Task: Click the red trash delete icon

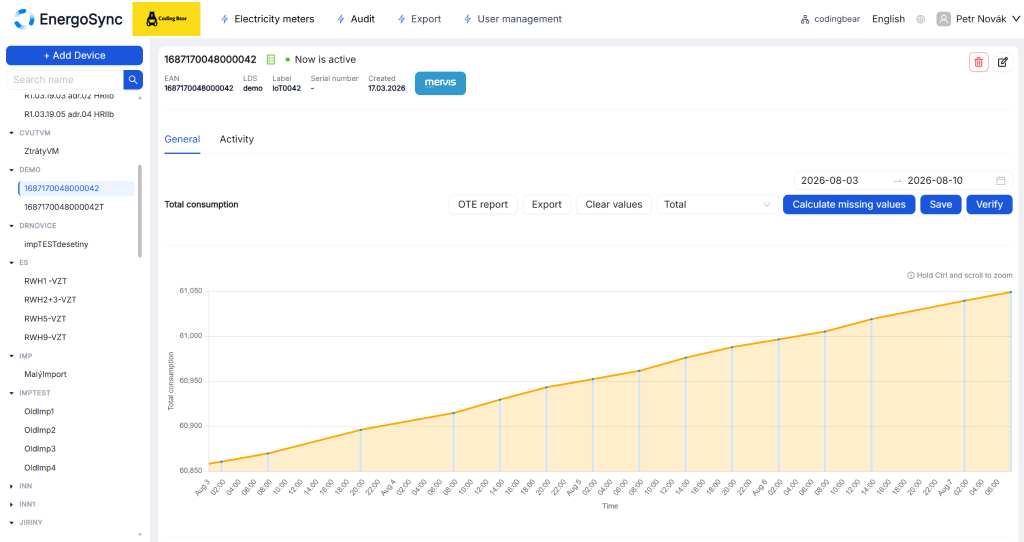Action: [978, 62]
